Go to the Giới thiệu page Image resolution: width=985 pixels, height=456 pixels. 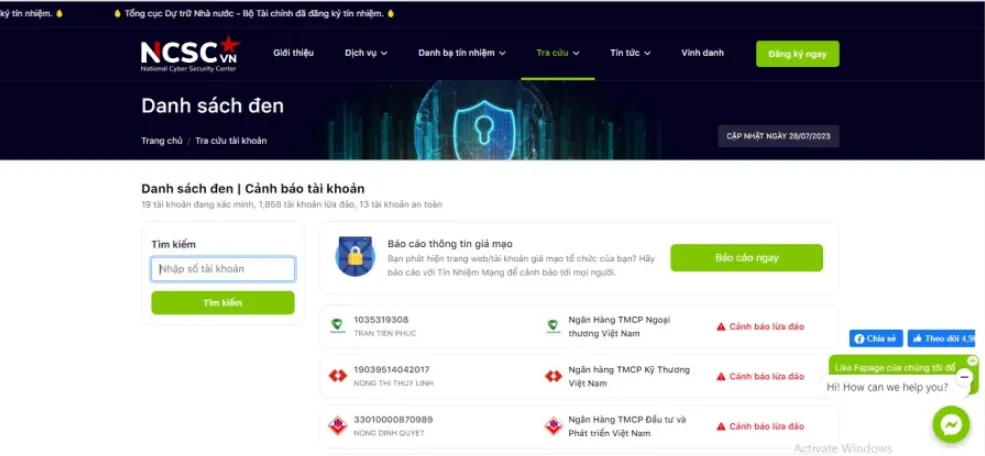pyautogui.click(x=293, y=53)
